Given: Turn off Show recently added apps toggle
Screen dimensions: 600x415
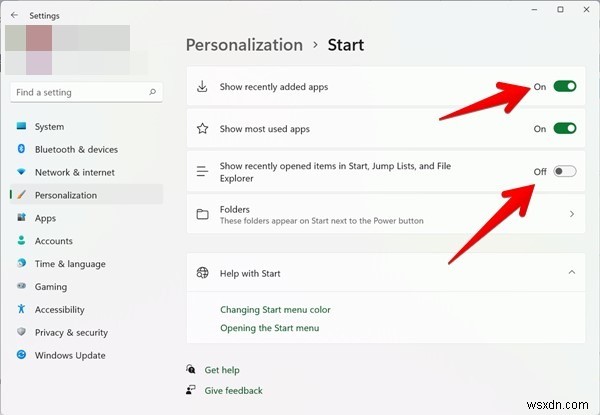Looking at the screenshot, I should (x=565, y=86).
